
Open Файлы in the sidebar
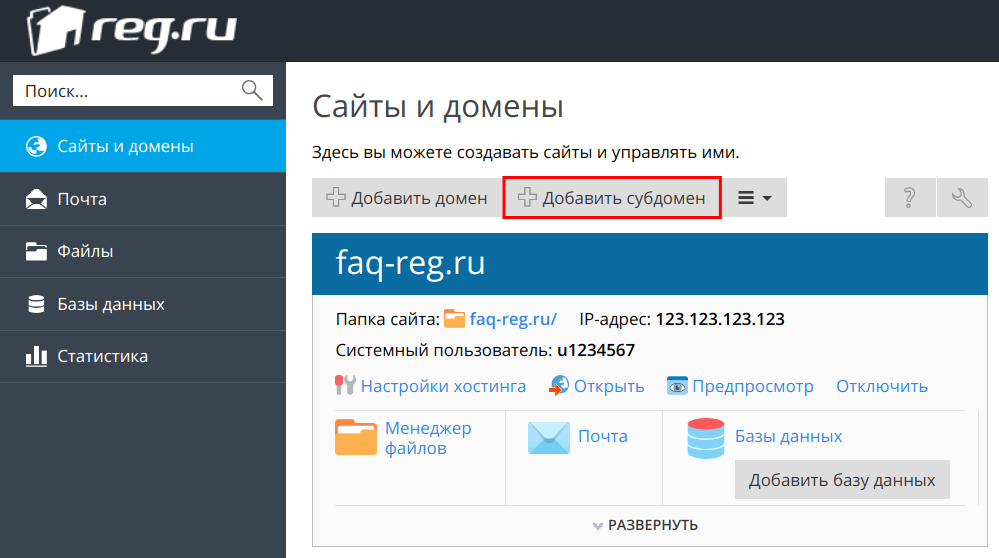pos(143,251)
